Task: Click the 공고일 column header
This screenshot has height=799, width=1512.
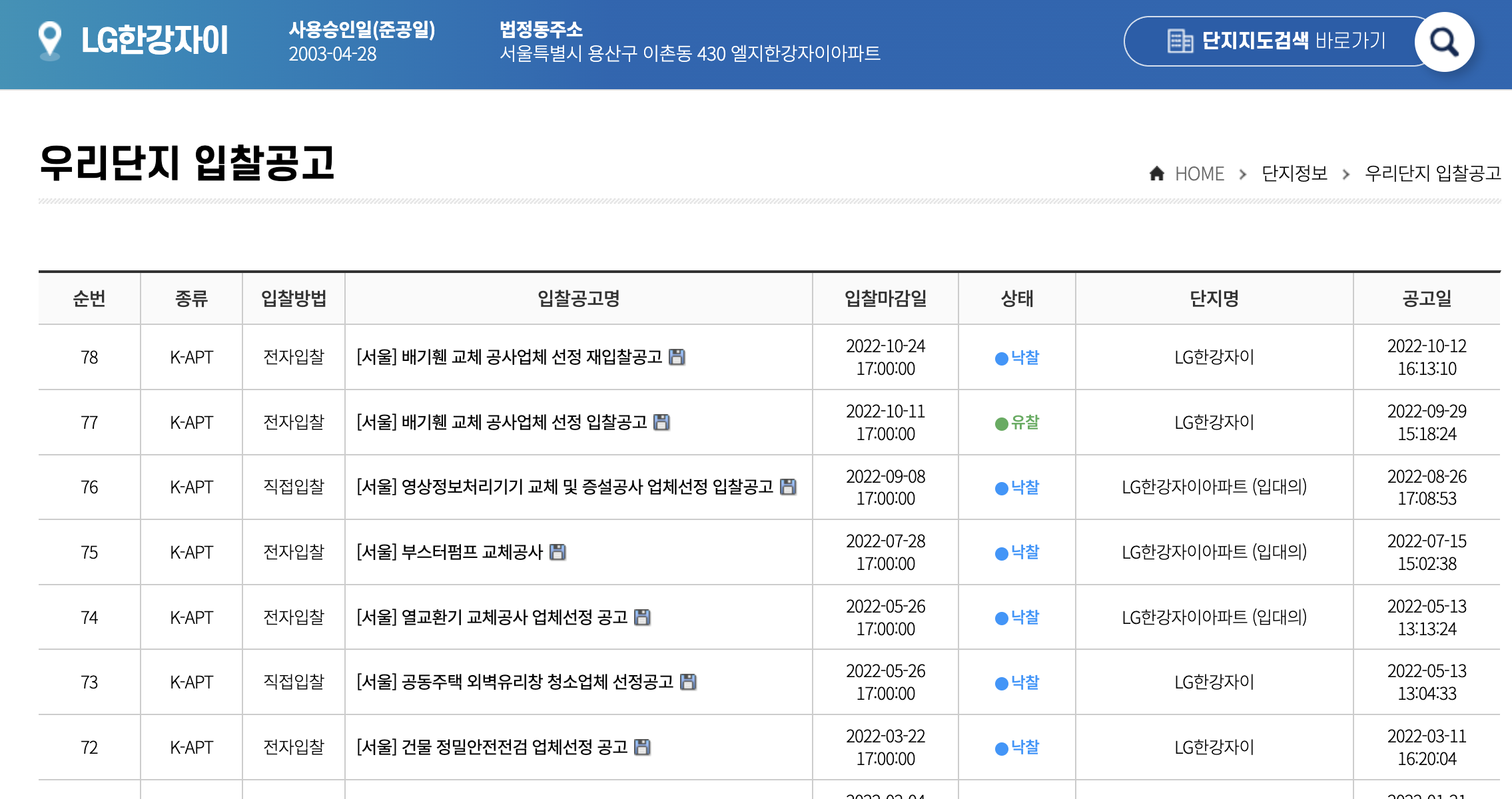Action: pos(1426,298)
